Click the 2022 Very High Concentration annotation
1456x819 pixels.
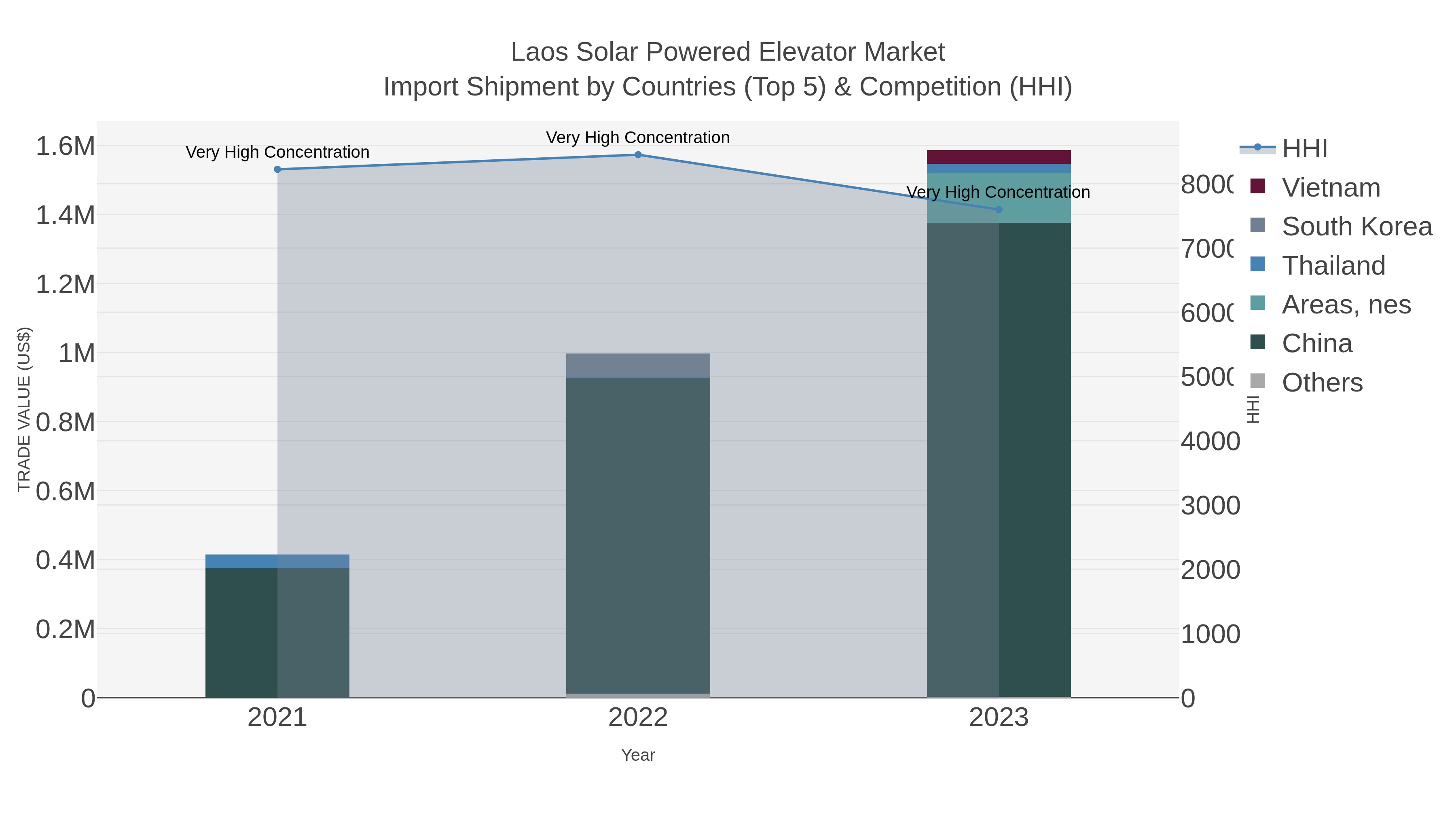638,138
